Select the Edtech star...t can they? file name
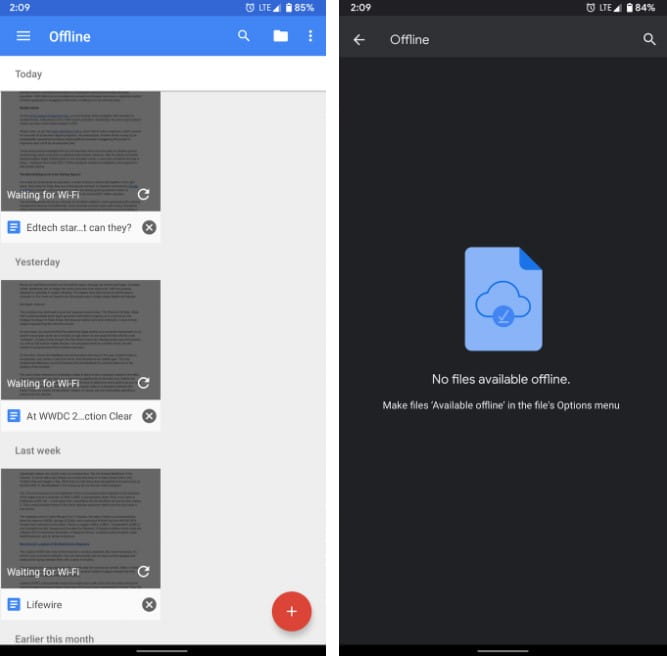The height and width of the screenshot is (656, 667). point(79,228)
